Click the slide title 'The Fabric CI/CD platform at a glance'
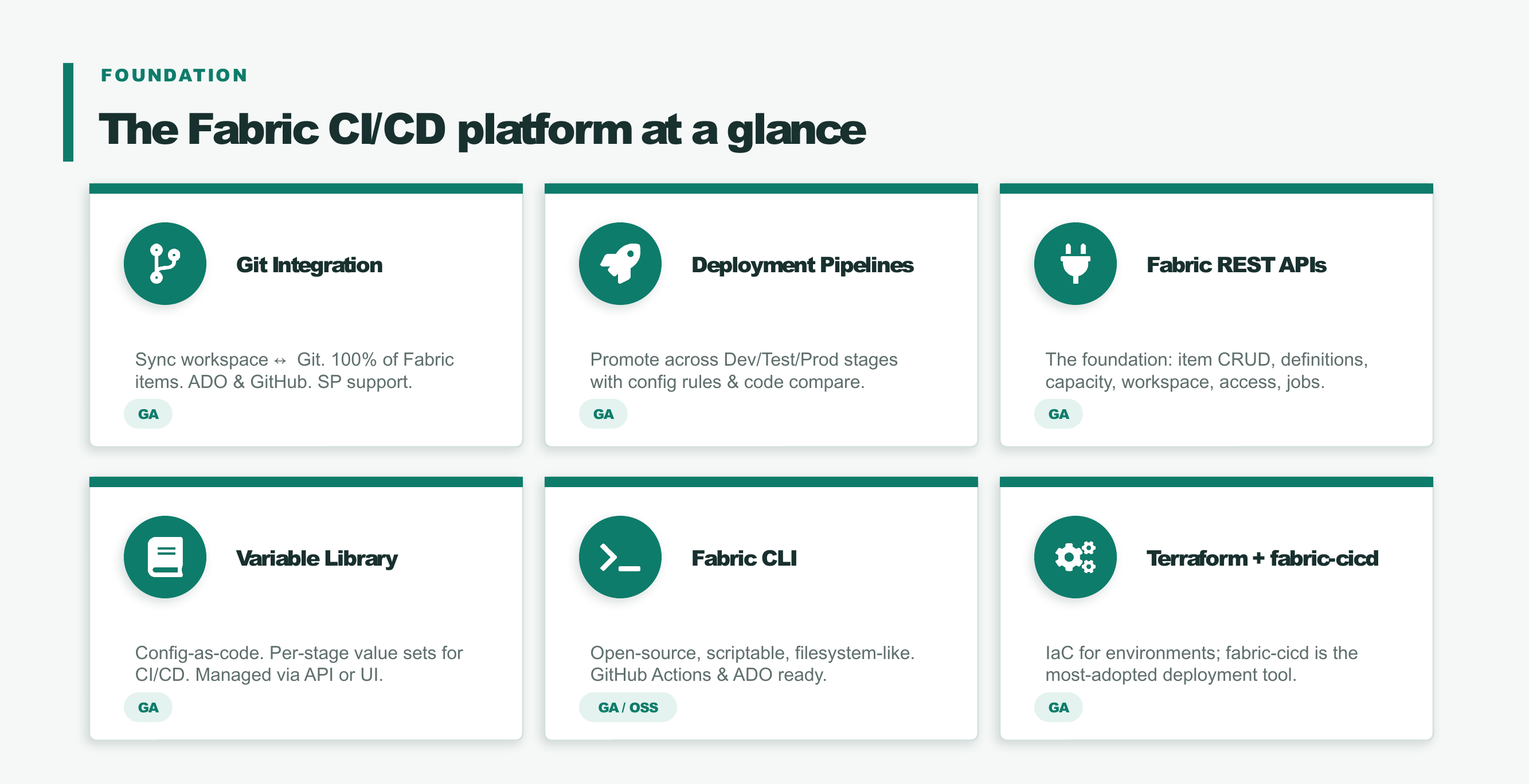Viewport: 1529px width, 784px height. pyautogui.click(x=482, y=130)
